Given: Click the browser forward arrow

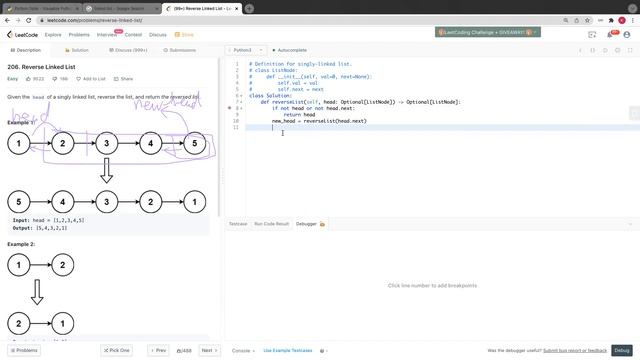Looking at the screenshot, I should coord(18,20).
